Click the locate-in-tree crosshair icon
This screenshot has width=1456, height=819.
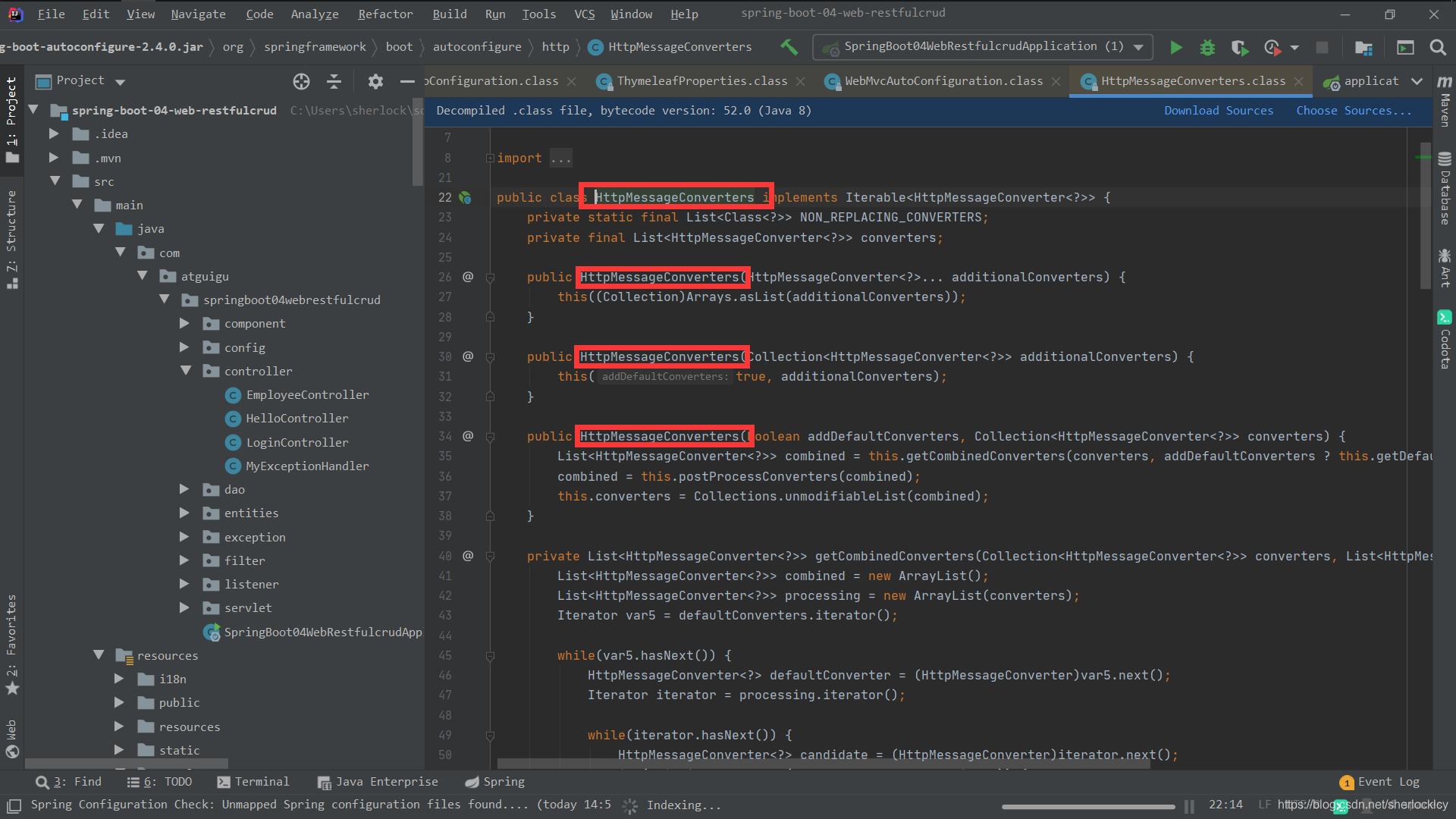(x=301, y=81)
